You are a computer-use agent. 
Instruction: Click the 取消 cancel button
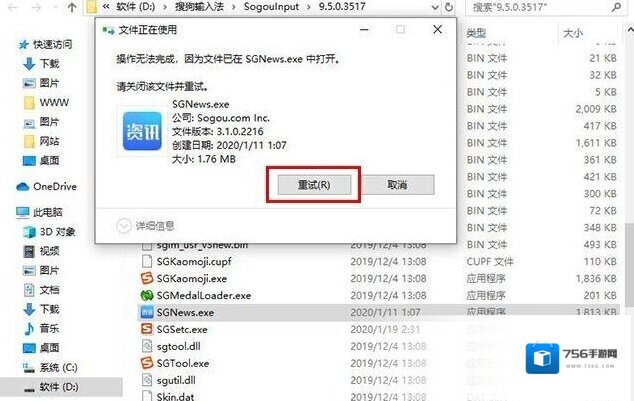(x=397, y=185)
